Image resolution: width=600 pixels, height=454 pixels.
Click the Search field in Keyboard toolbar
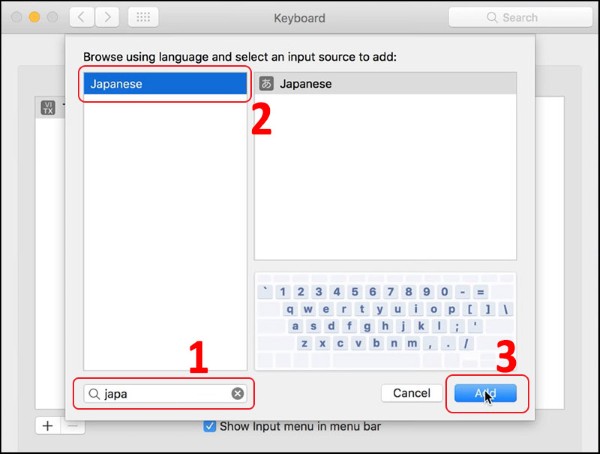coord(518,18)
